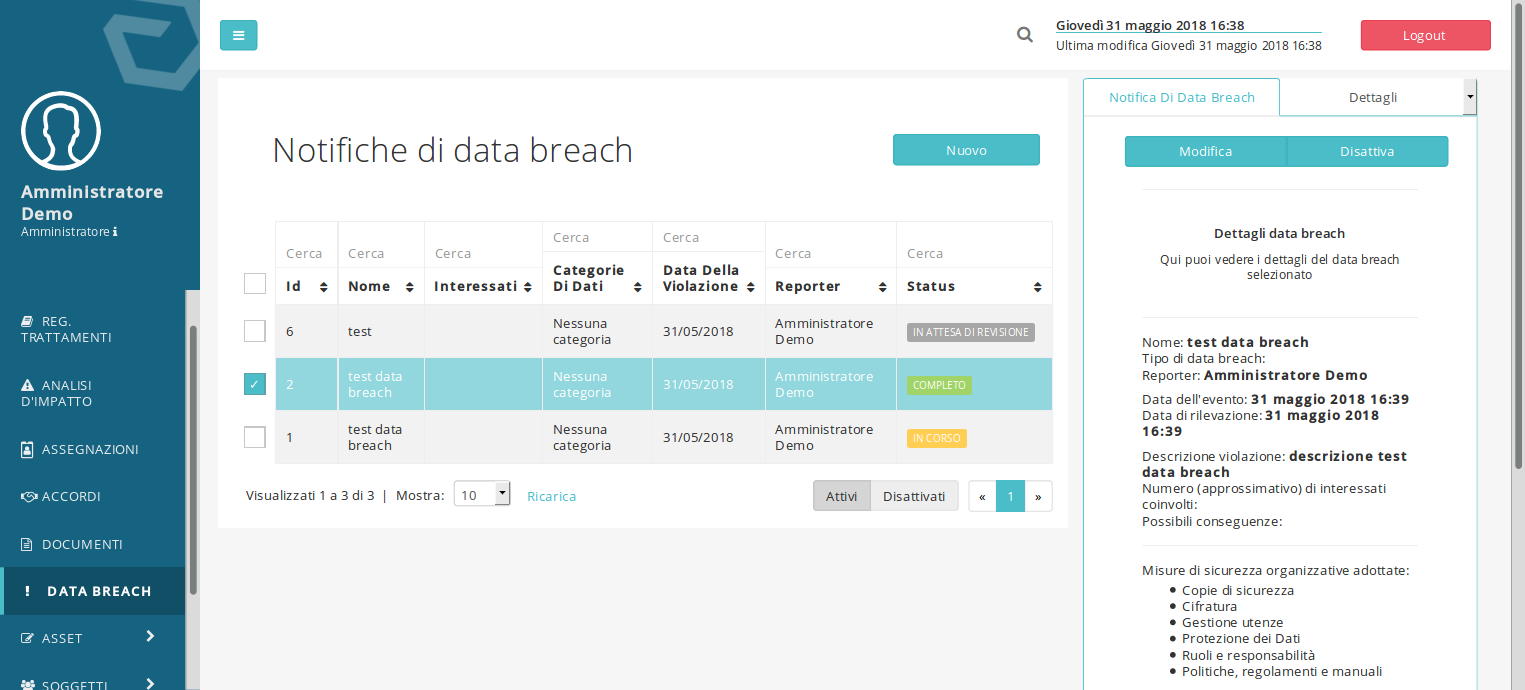Open Assegnazioni menu item
The image size is (1525, 690).
pos(92,449)
